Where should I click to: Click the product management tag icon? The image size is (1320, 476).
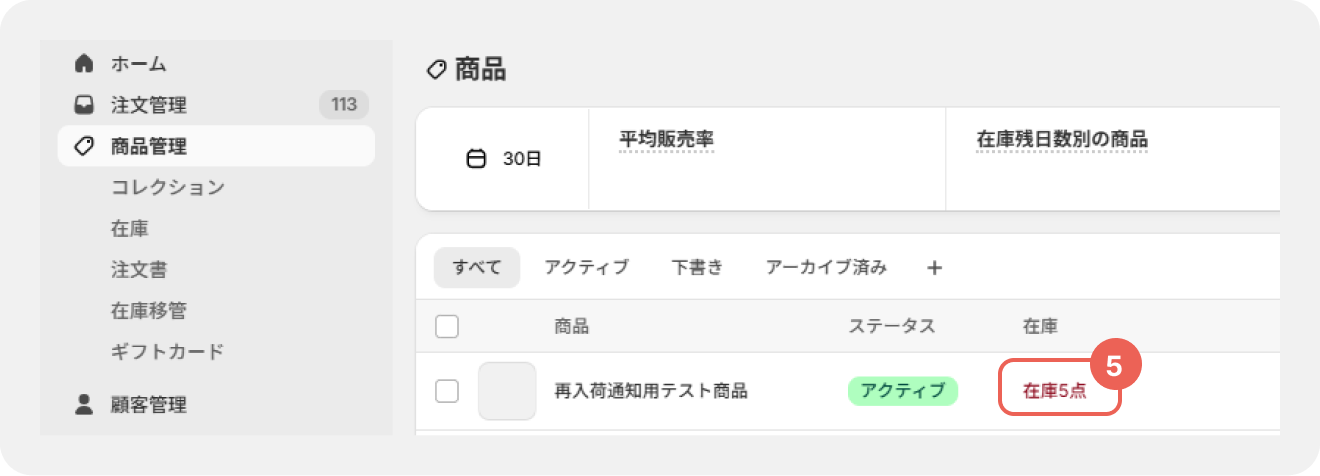[x=85, y=146]
